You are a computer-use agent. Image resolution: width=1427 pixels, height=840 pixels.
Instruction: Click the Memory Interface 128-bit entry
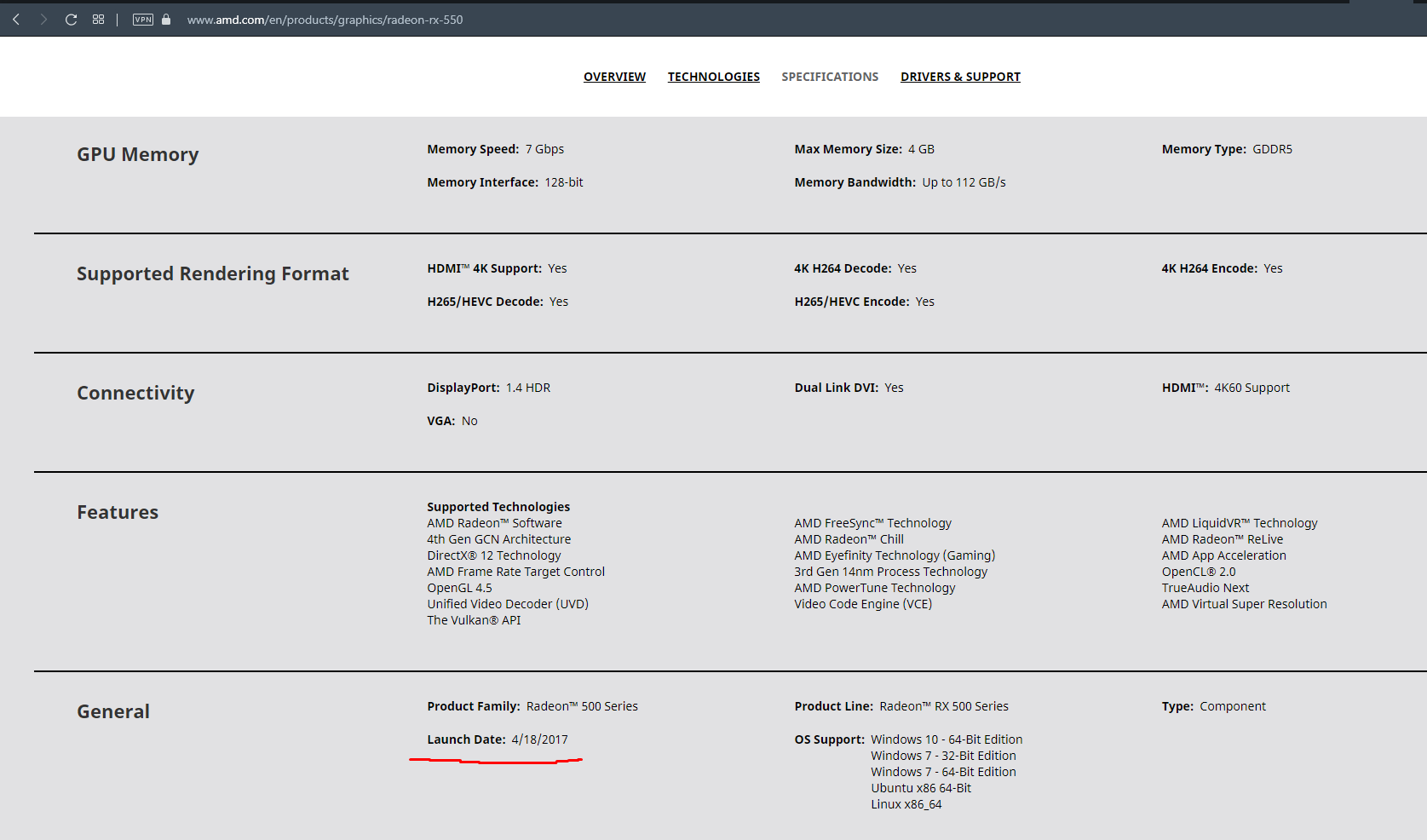(x=505, y=182)
